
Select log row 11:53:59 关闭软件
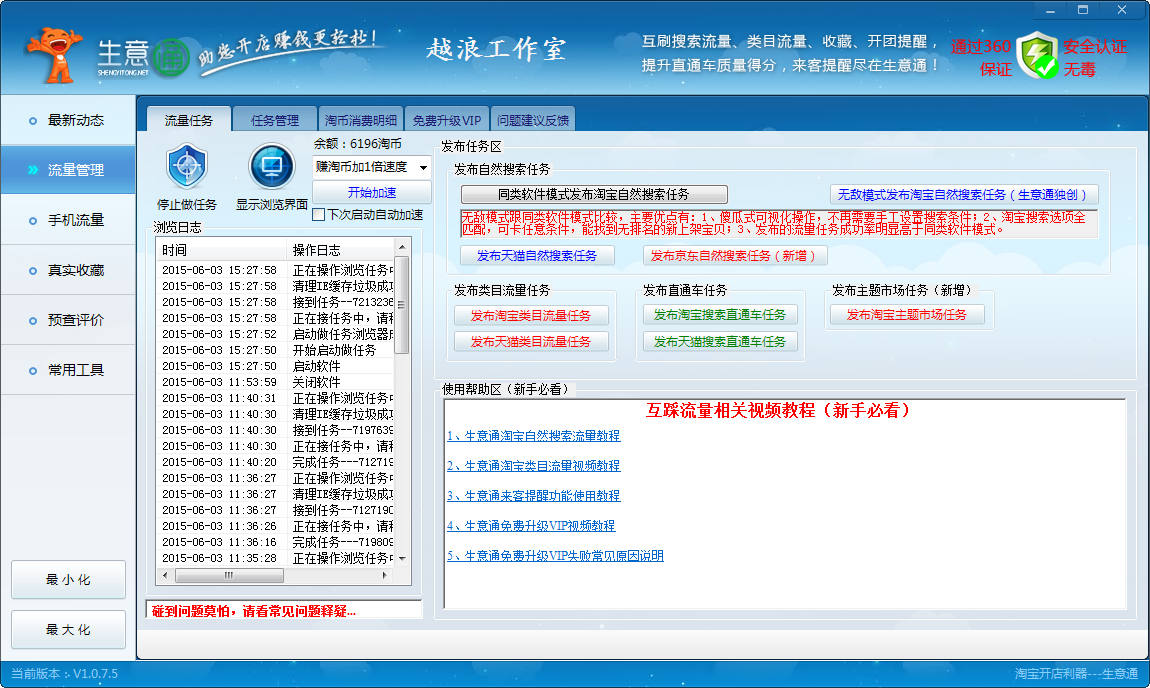coord(276,382)
